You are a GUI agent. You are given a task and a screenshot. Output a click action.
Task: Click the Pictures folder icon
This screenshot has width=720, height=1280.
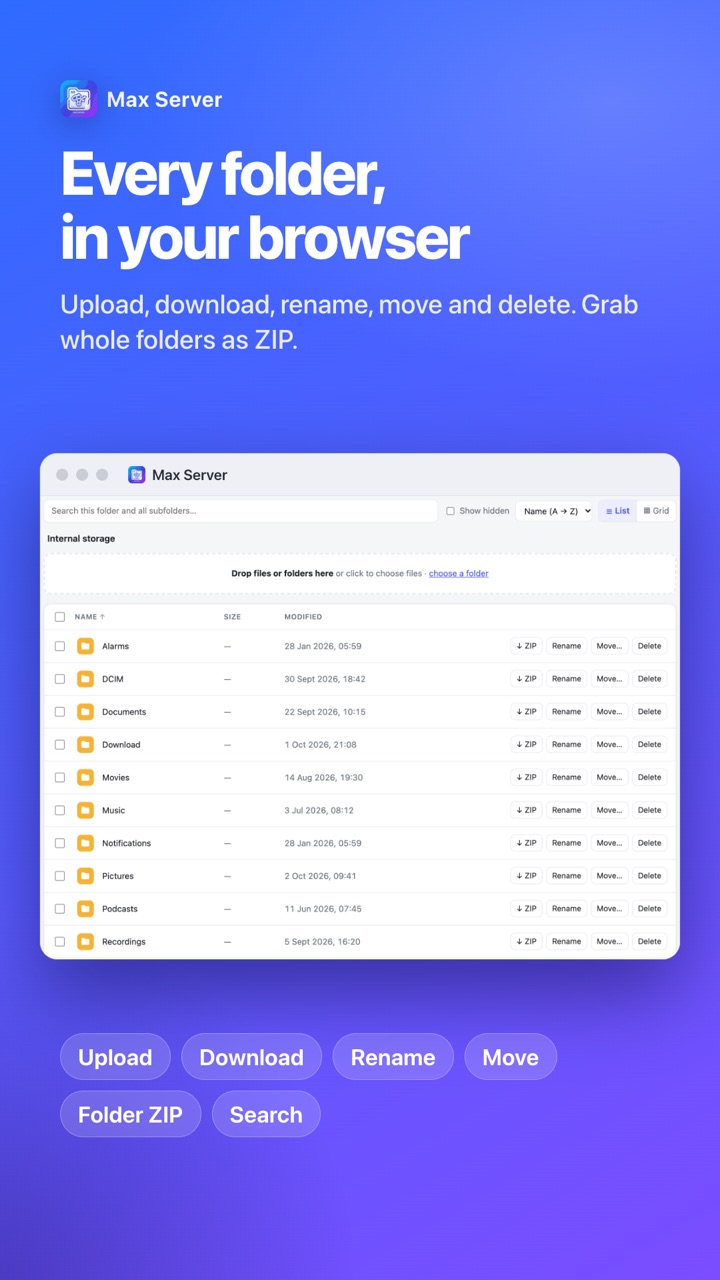point(85,876)
